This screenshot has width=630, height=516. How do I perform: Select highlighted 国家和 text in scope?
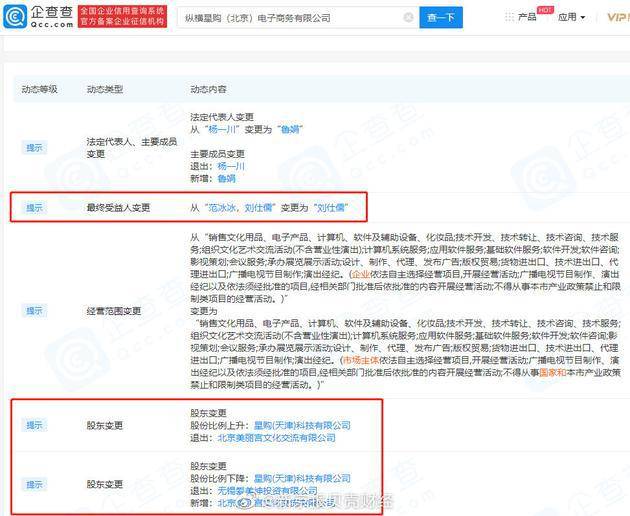[552, 372]
